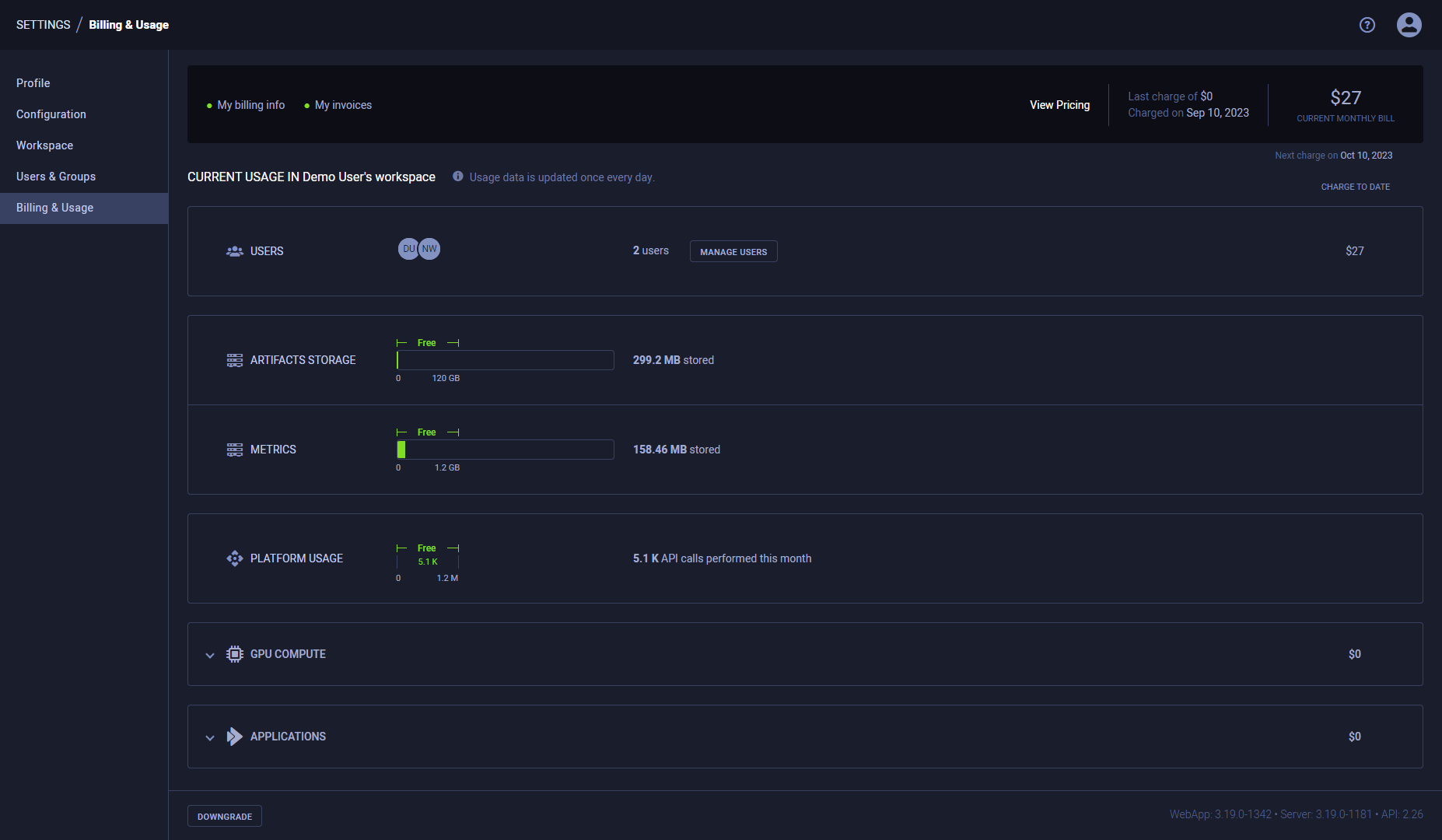Screen dimensions: 1442x840
Task: Click the Applications arrow icon
Action: (234, 737)
